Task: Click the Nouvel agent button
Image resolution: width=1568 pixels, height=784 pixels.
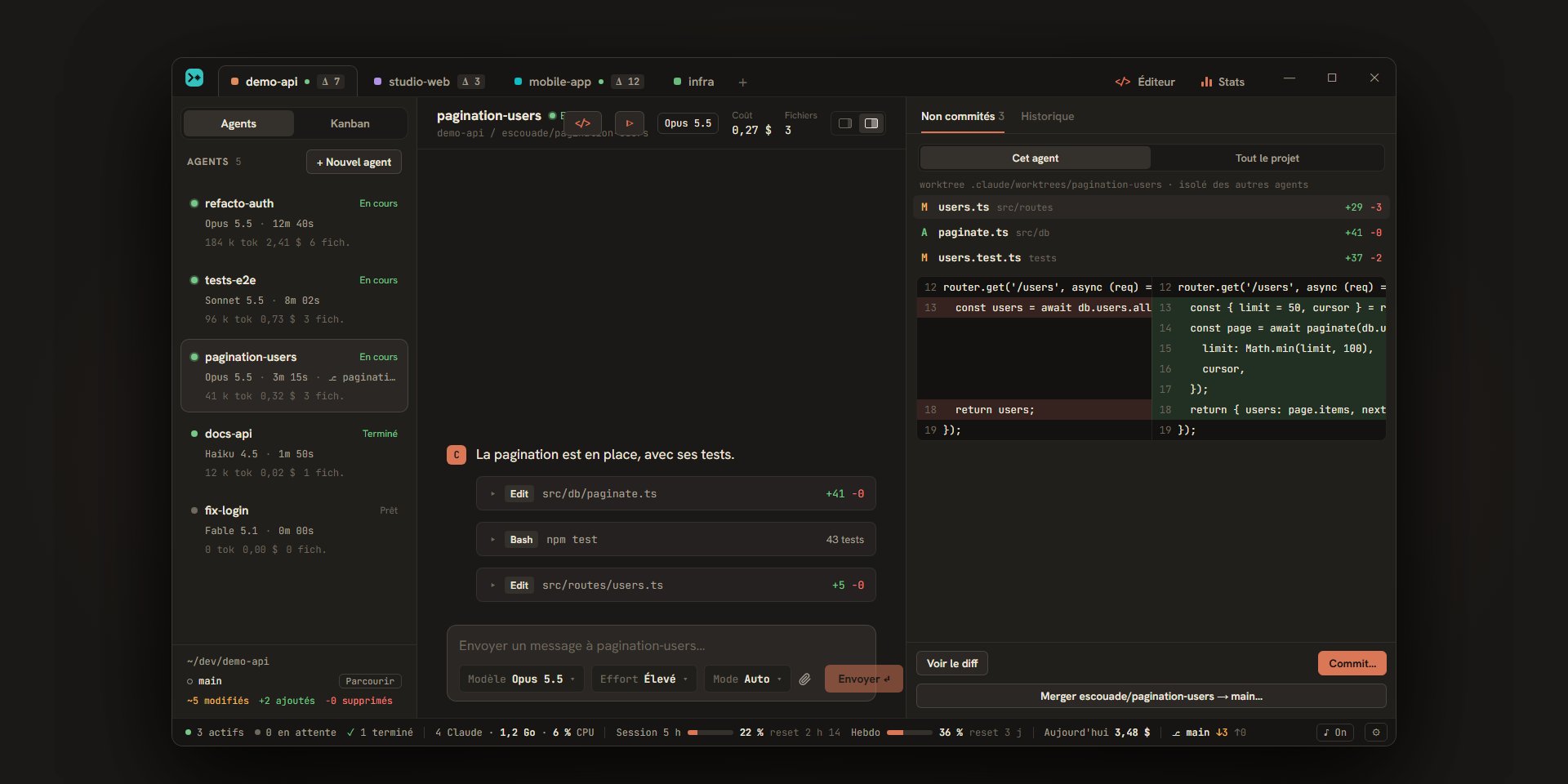Action: coord(354,162)
